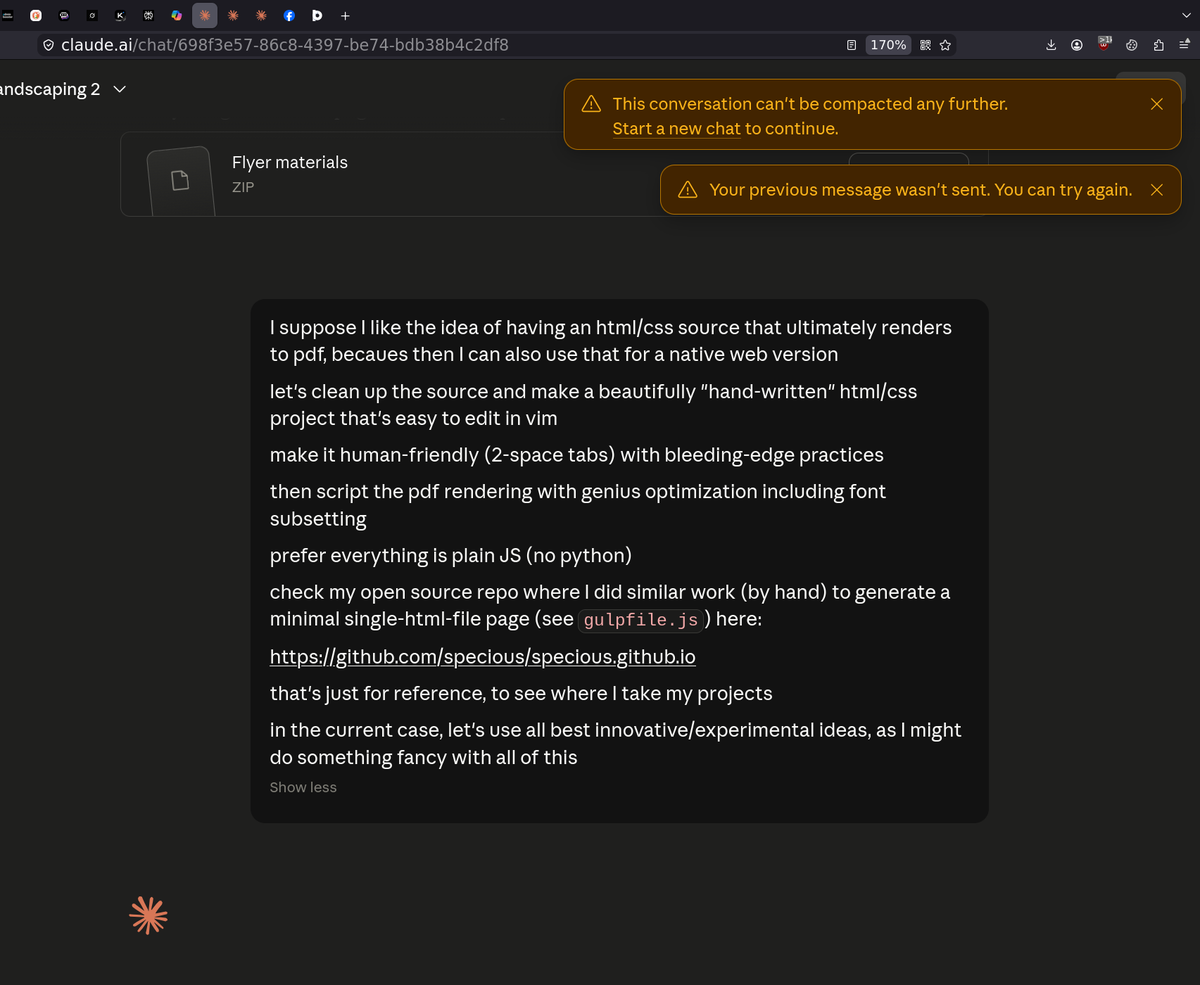
Task: Open the extensions puzzle-piece menu
Action: coord(1159,45)
